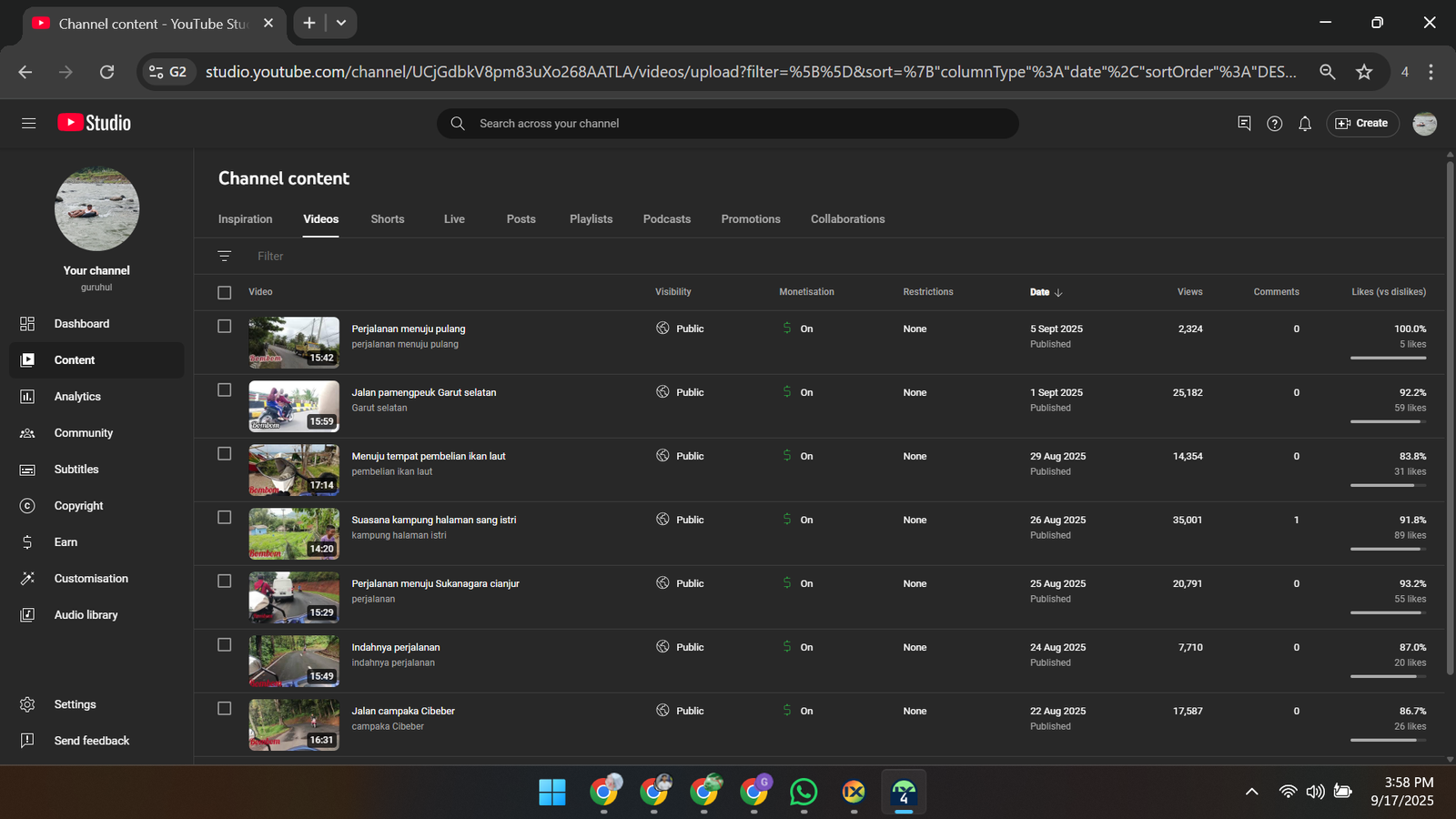
Task: Open the Playlists tab
Action: click(591, 219)
